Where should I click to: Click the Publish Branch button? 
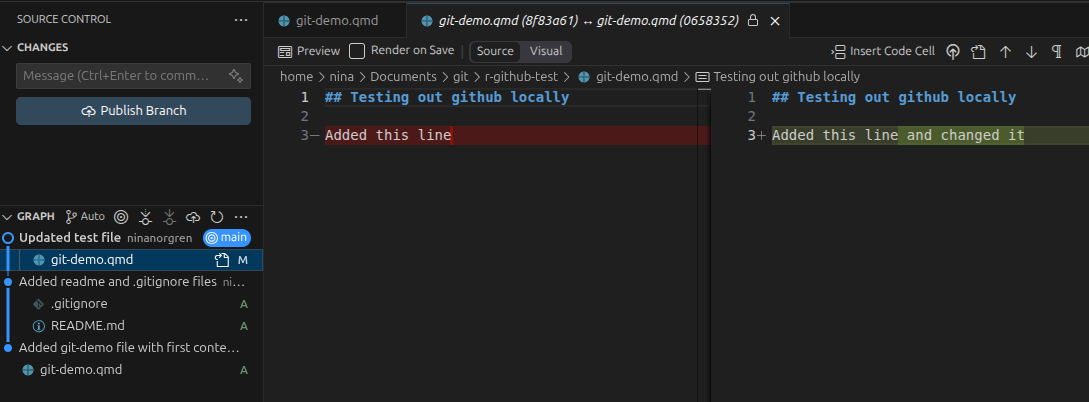133,111
